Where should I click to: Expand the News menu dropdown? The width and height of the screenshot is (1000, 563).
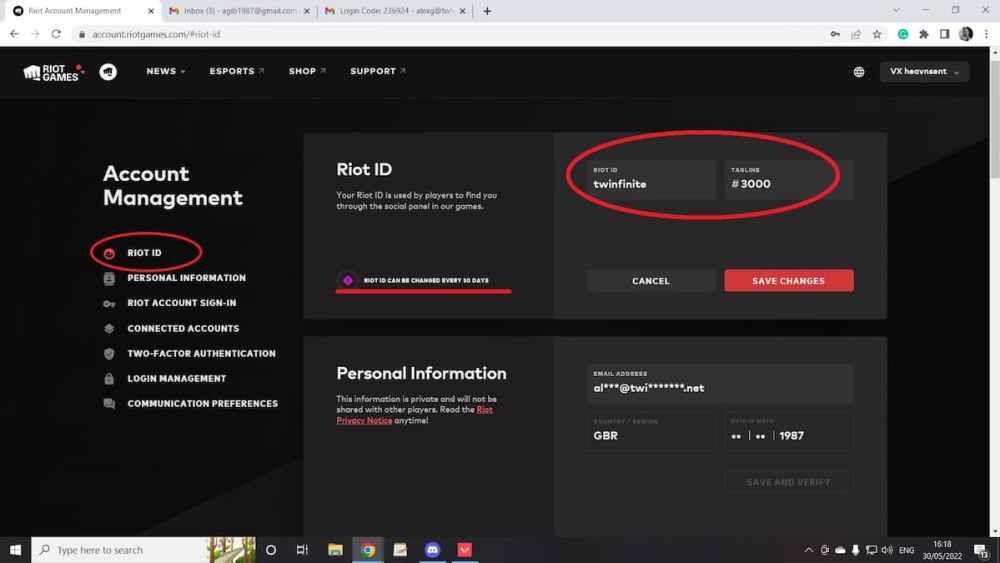click(x=166, y=72)
